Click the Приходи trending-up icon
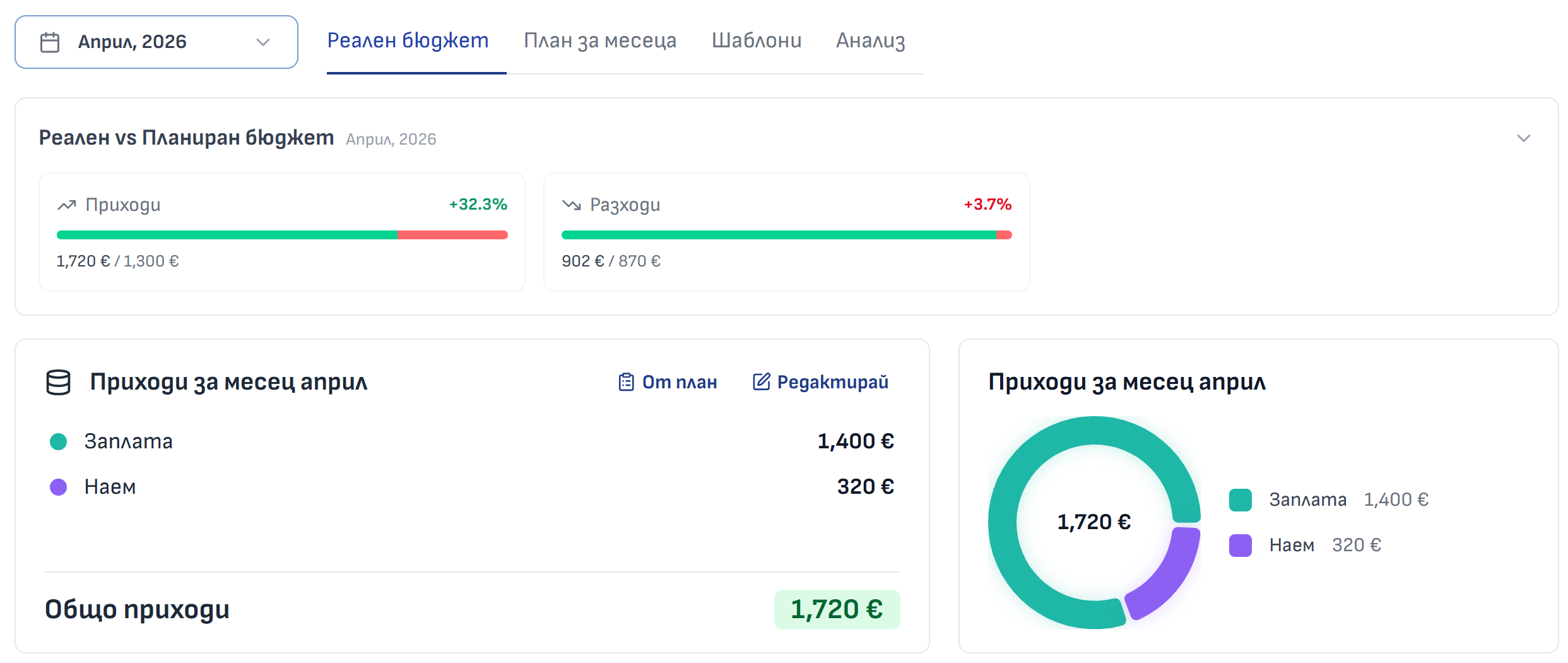The width and height of the screenshot is (1568, 663). (x=67, y=205)
